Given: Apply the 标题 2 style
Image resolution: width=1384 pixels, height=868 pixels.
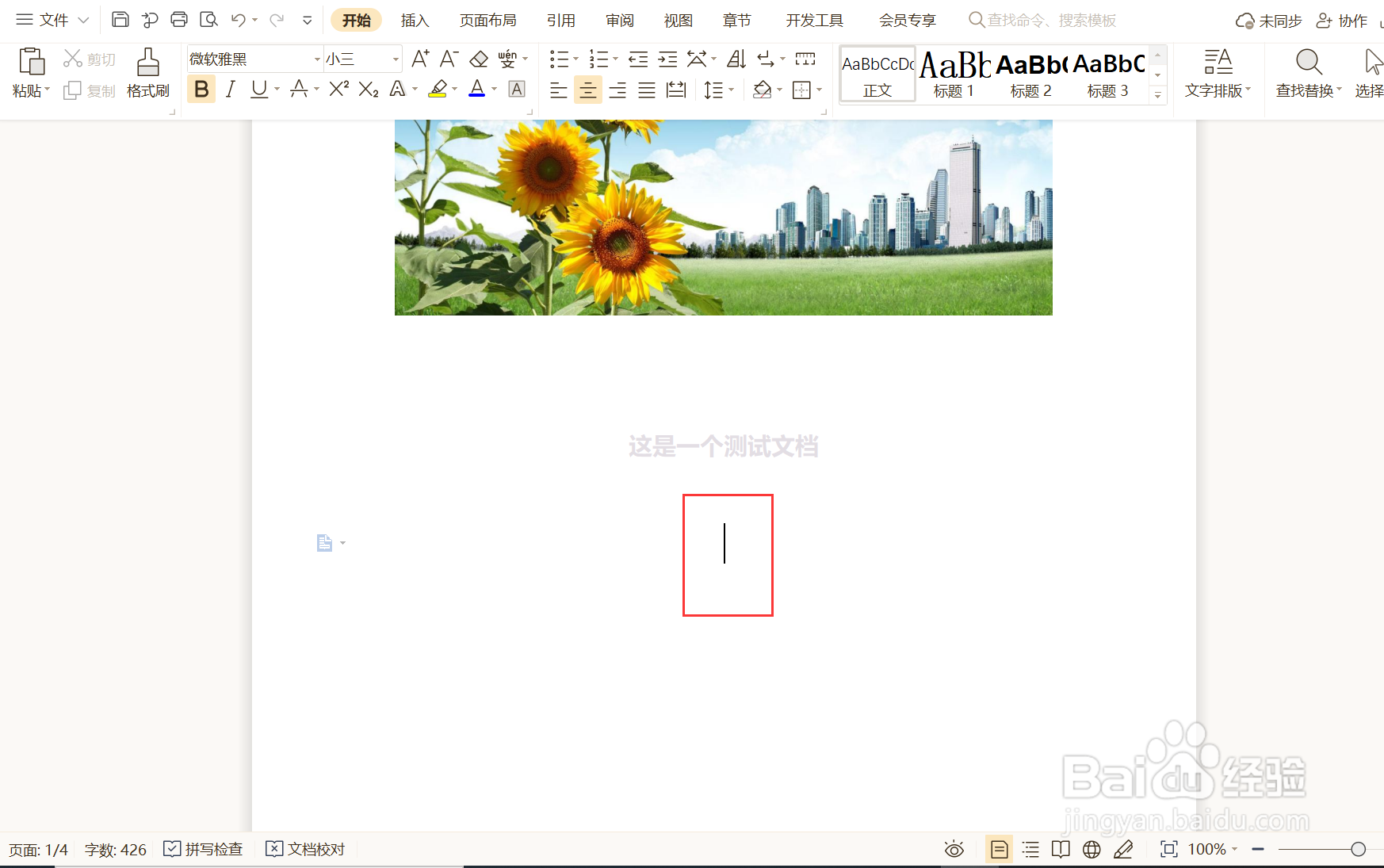Looking at the screenshot, I should click(1030, 75).
